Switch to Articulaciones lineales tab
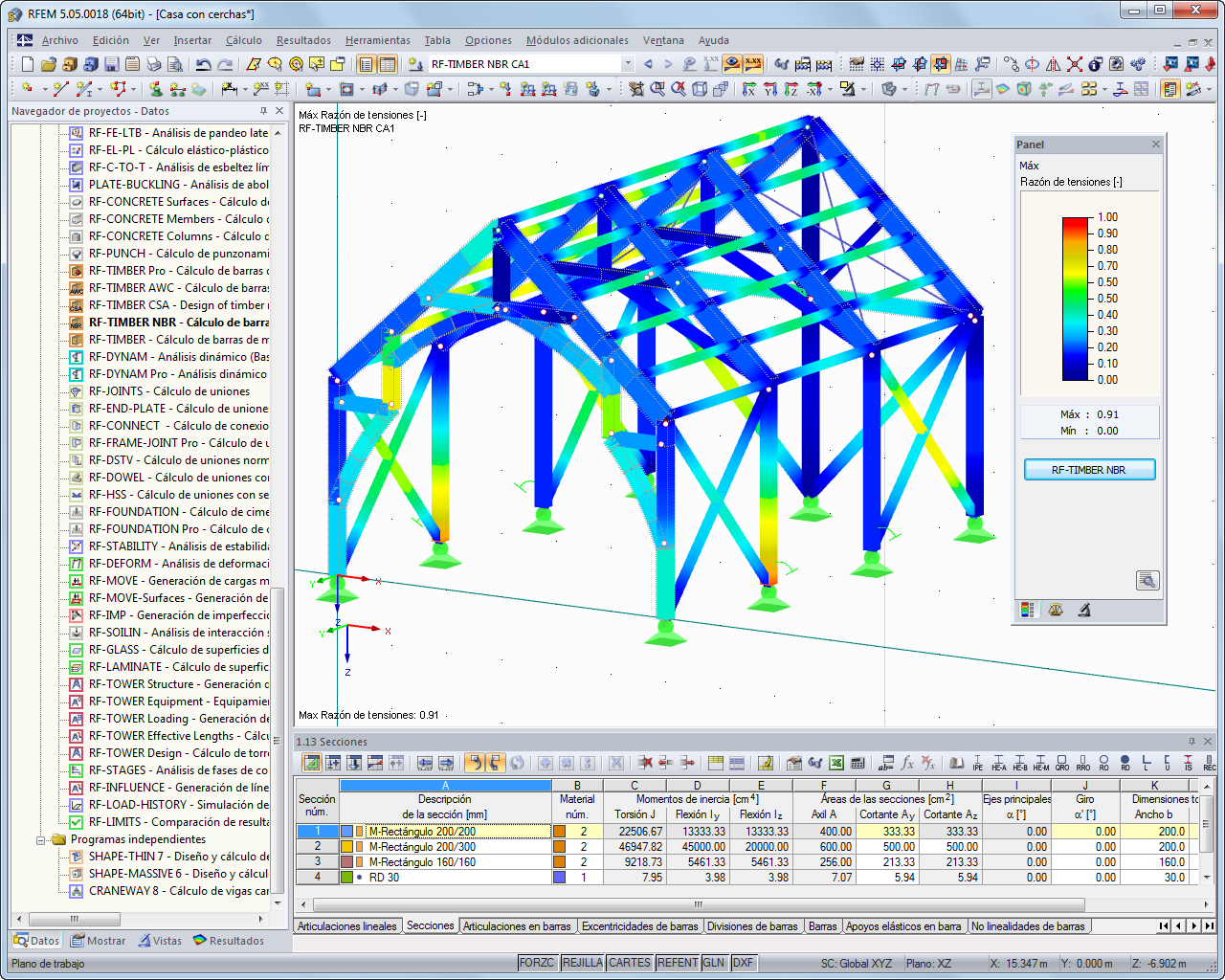This screenshot has width=1225, height=980. click(x=347, y=926)
